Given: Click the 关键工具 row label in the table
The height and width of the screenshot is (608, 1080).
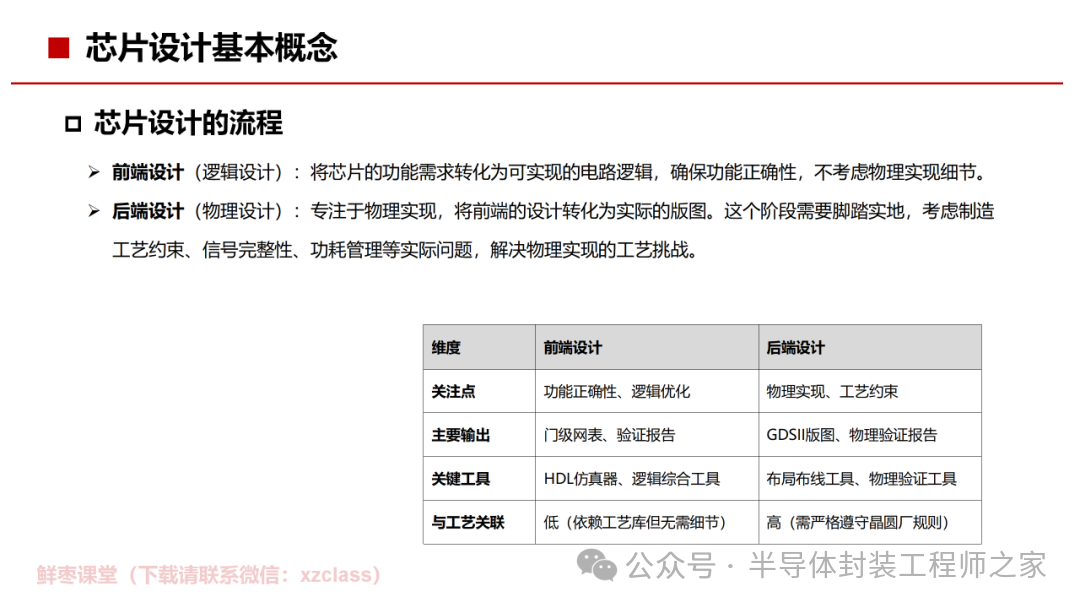Looking at the screenshot, I should 460,479.
